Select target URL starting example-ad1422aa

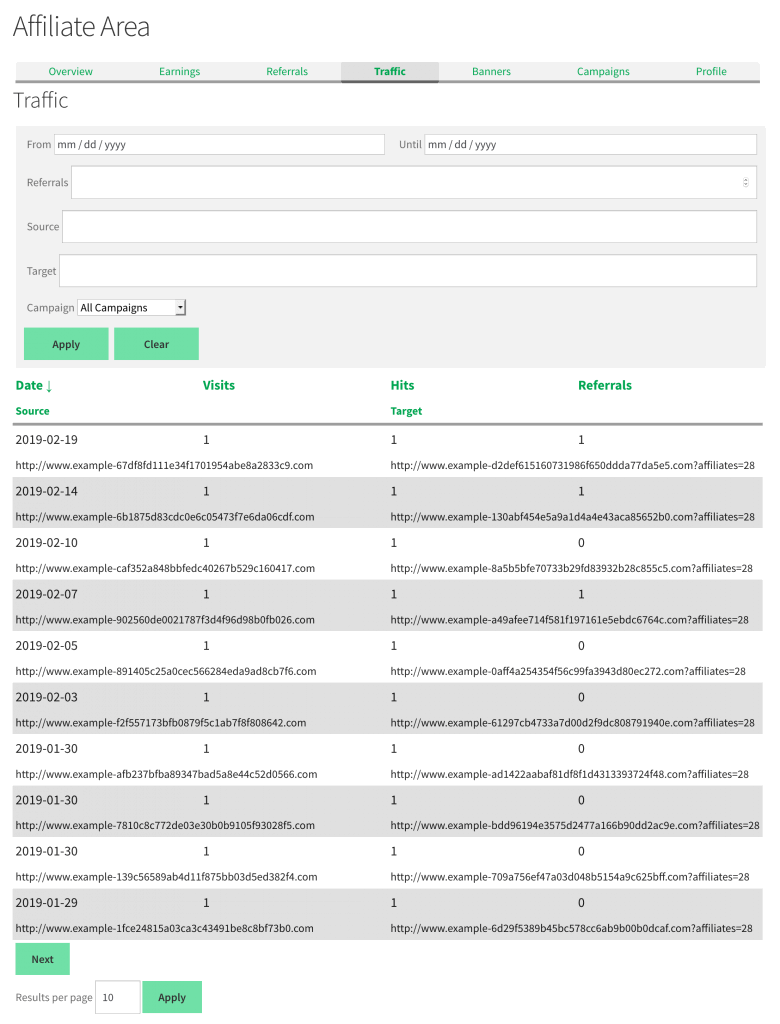point(570,774)
